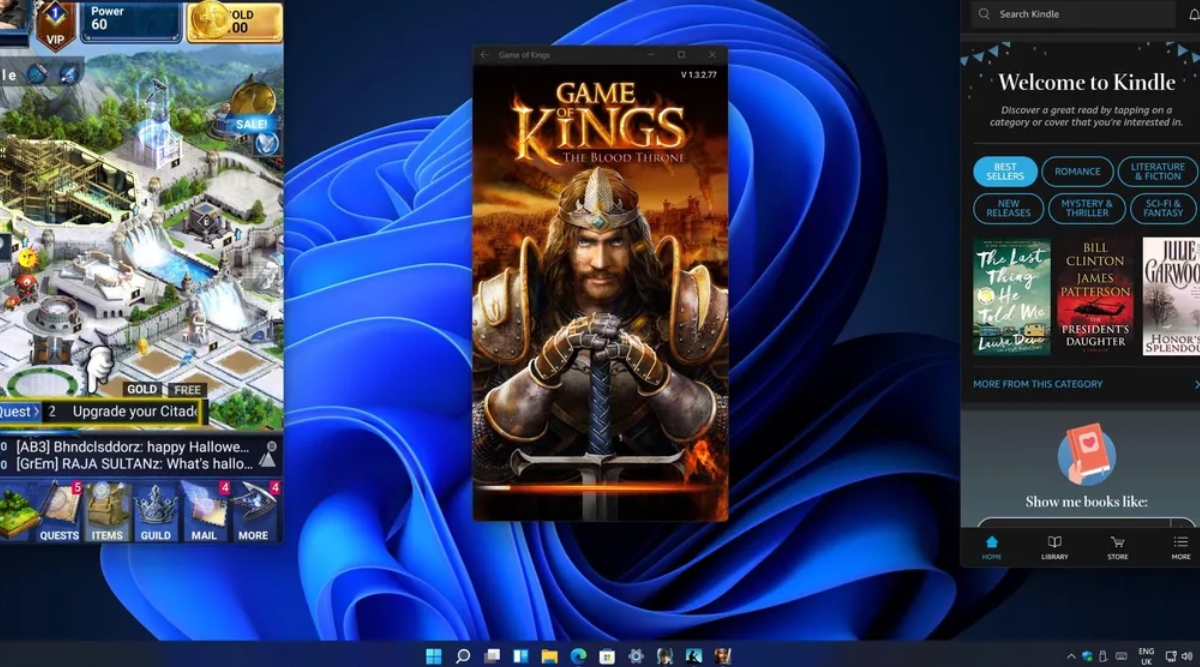Click the volume icon in system tray
Viewport: 1200px width, 667px height.
coord(1187,657)
